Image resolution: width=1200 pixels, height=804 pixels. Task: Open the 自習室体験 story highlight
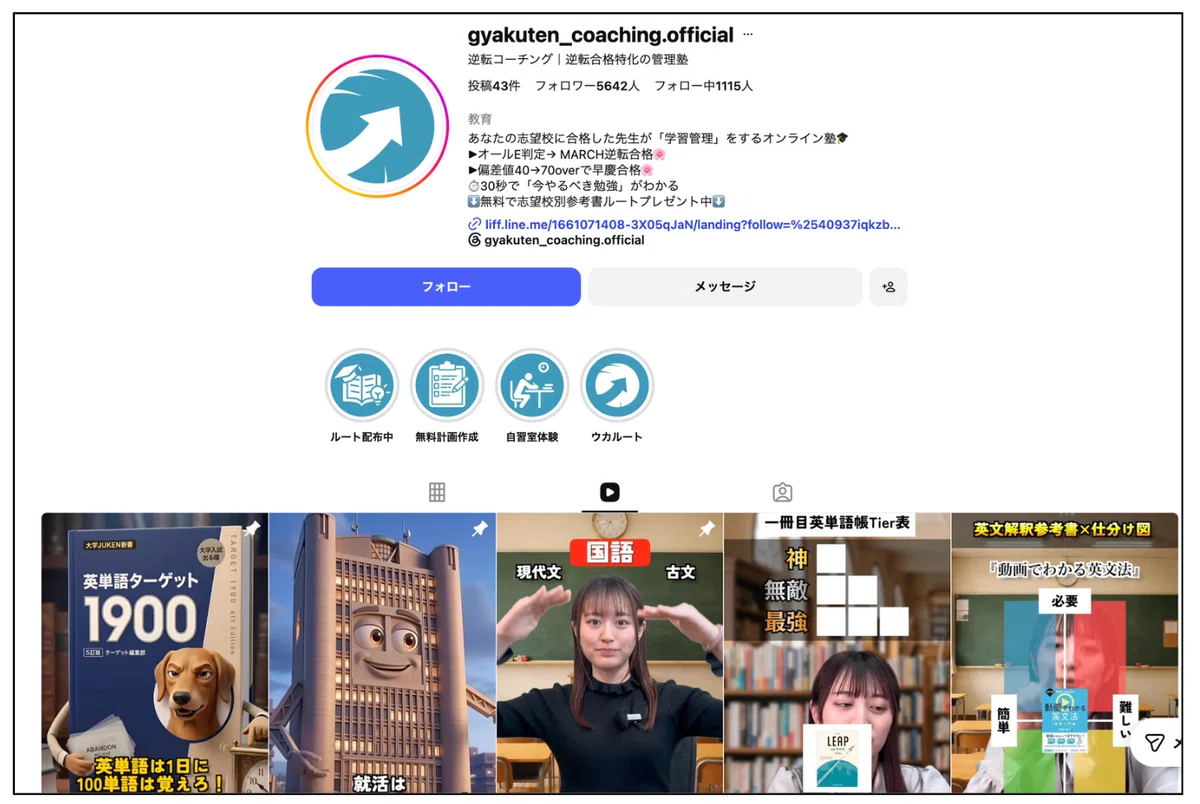click(x=532, y=396)
